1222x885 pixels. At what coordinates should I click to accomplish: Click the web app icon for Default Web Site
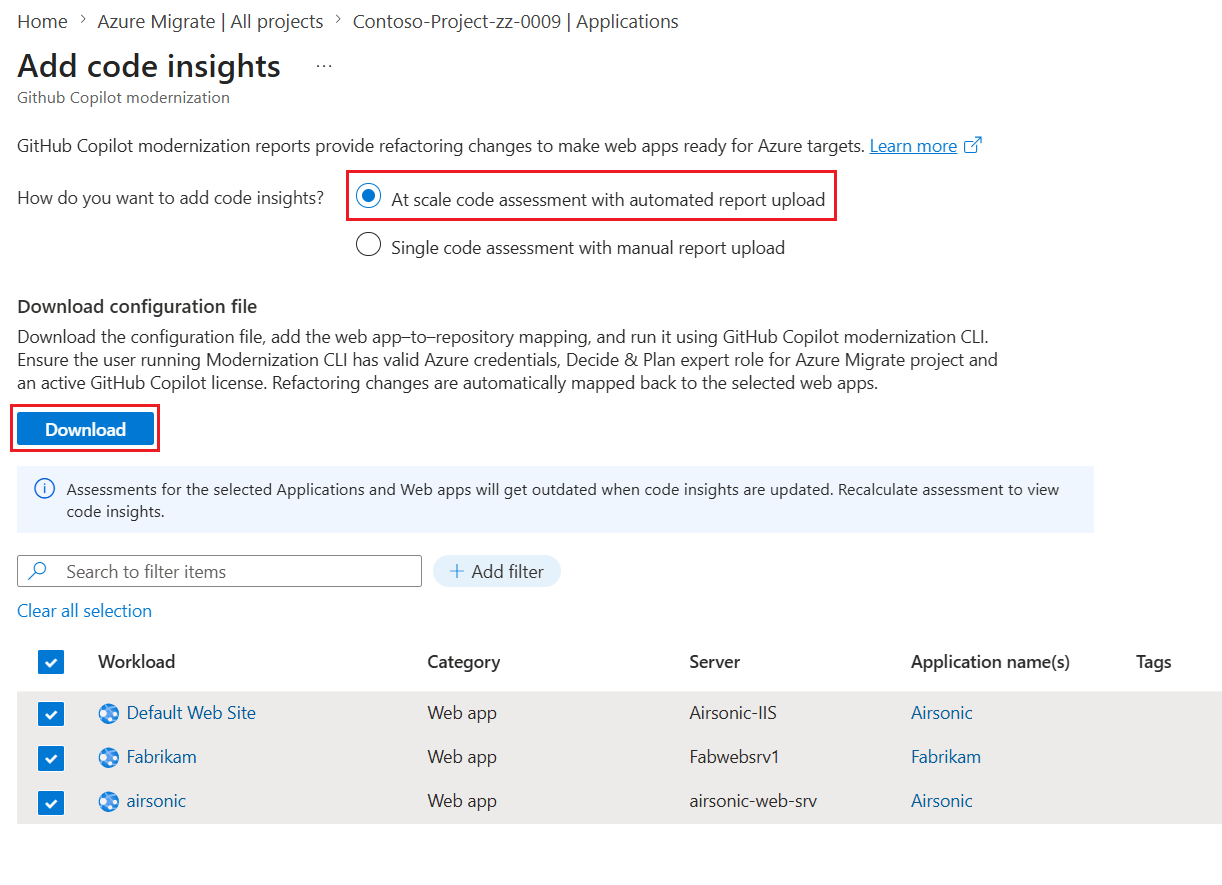click(109, 713)
